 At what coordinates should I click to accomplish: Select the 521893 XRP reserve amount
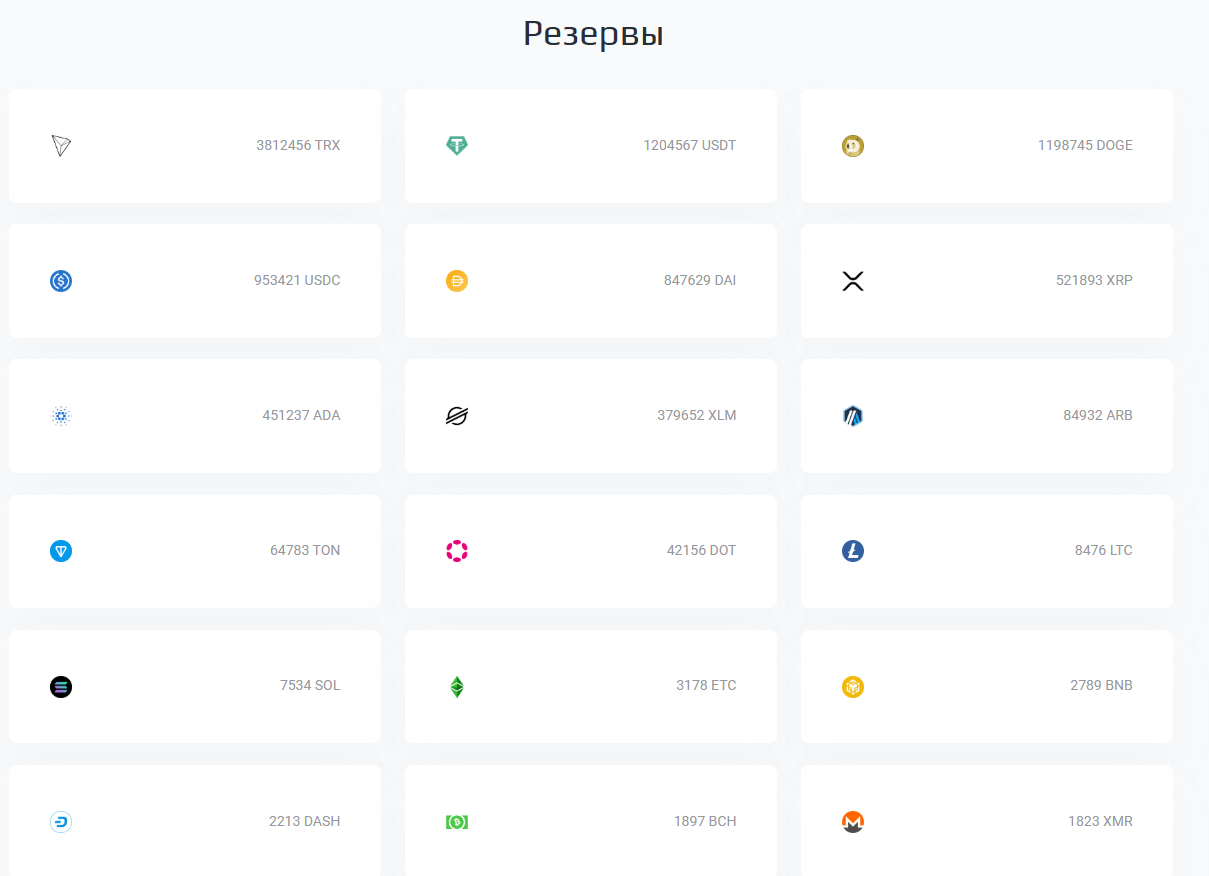(1094, 281)
